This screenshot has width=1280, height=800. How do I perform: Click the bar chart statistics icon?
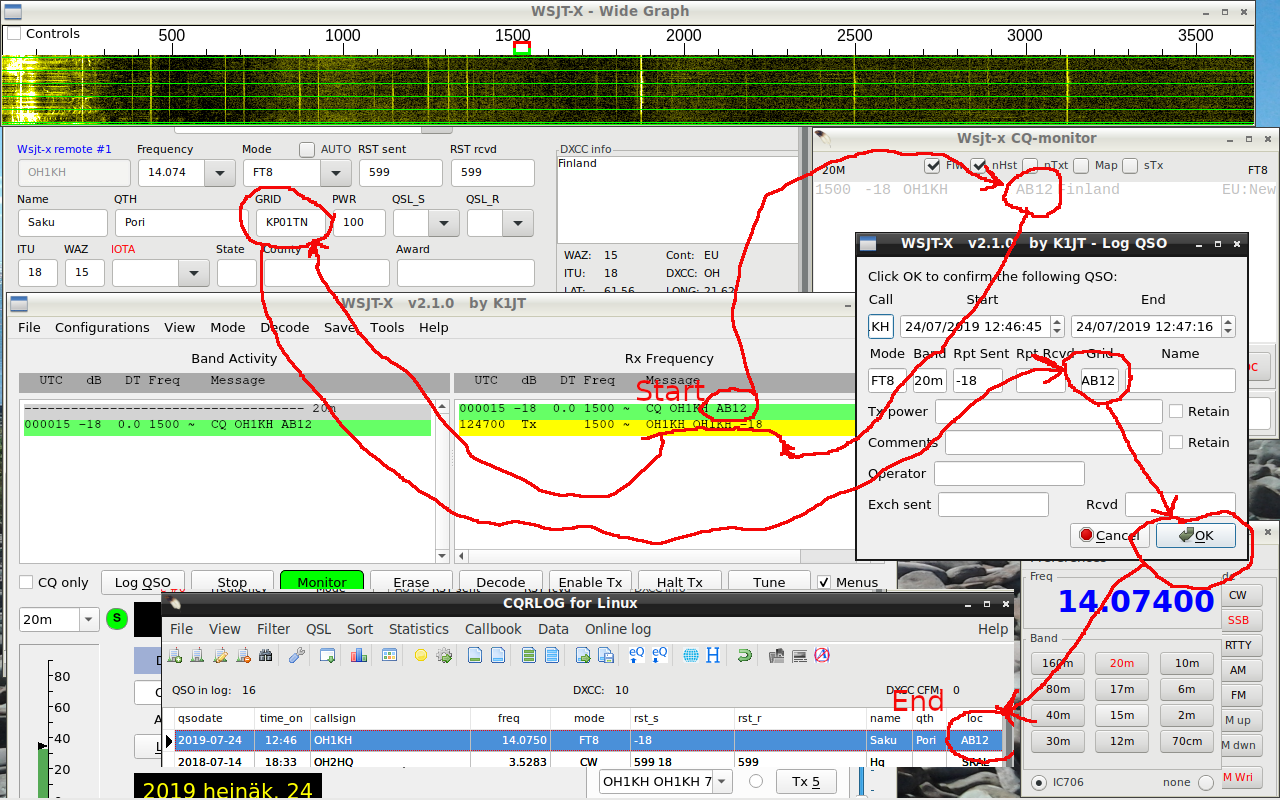[x=358, y=655]
